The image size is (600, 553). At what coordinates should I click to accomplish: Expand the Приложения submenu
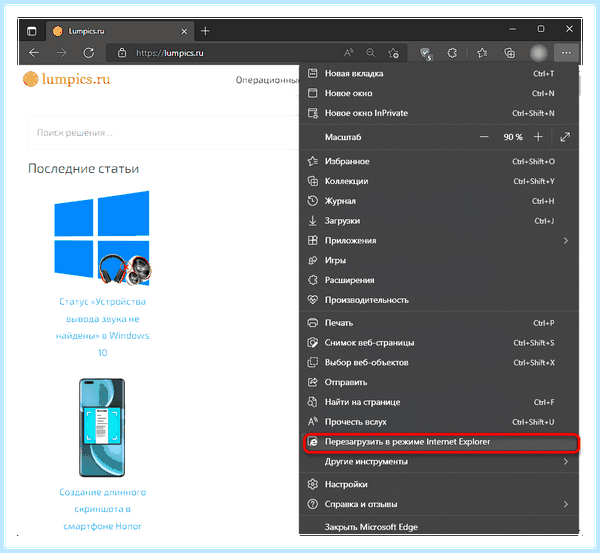point(439,241)
